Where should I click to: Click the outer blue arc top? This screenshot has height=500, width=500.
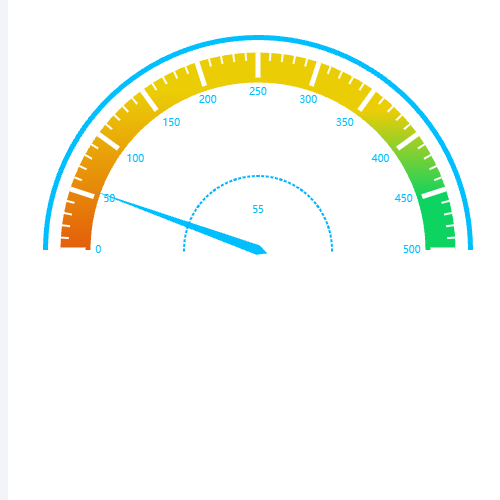258,37
